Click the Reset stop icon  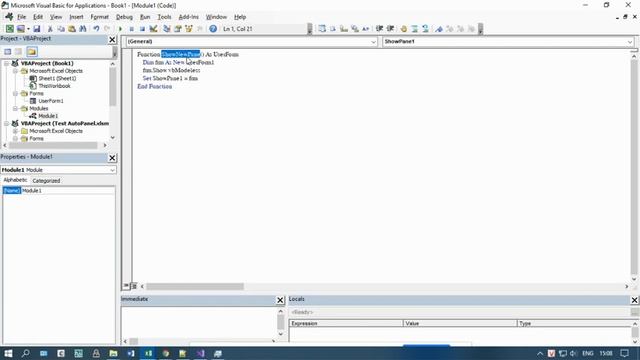[142, 29]
